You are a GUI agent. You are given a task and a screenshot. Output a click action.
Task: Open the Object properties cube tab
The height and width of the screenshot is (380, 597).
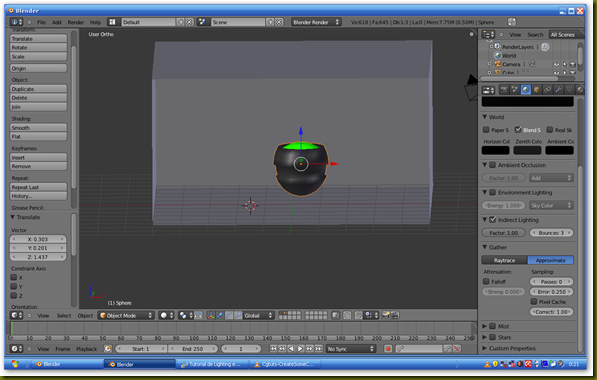click(536, 90)
